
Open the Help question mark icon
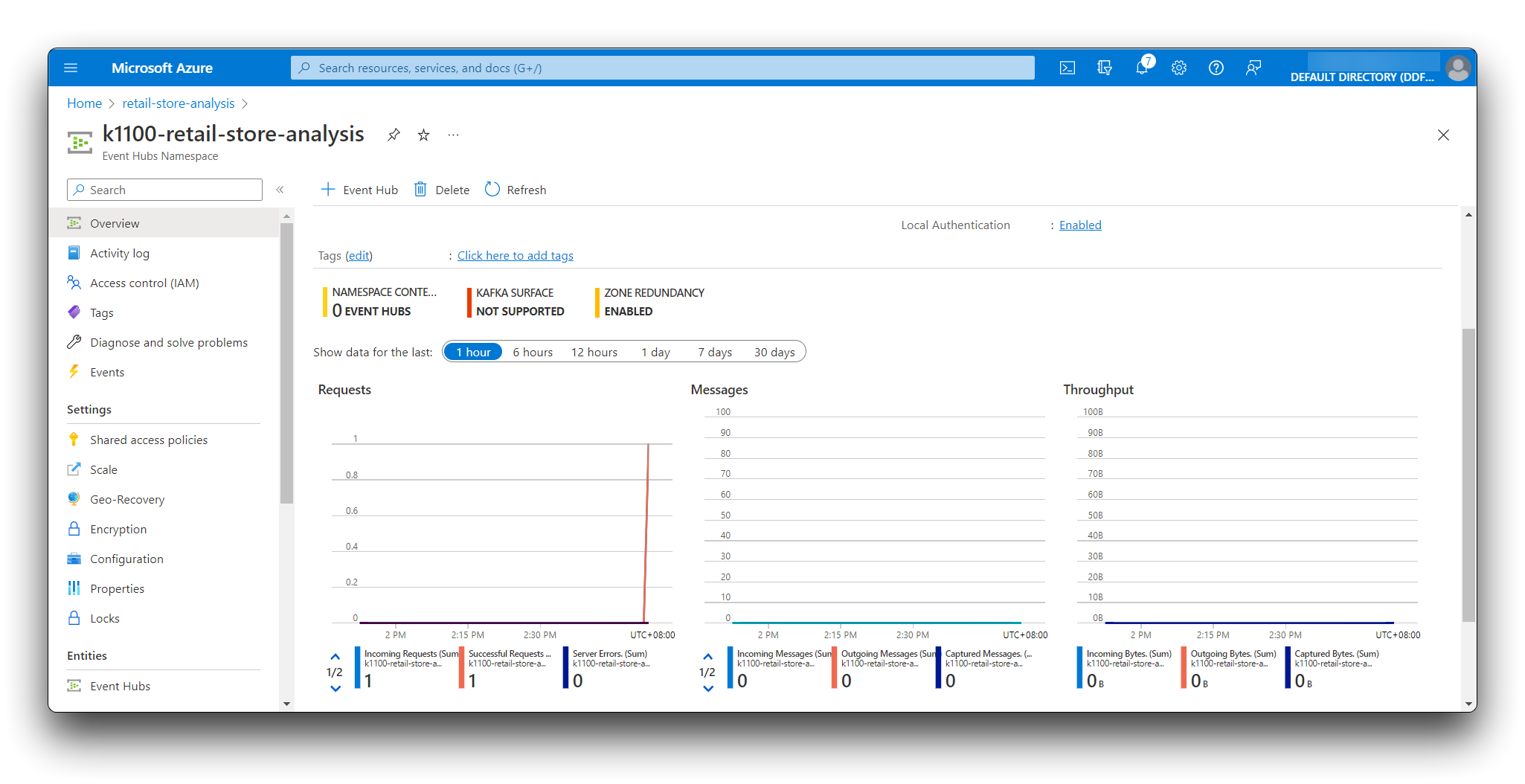point(1216,68)
